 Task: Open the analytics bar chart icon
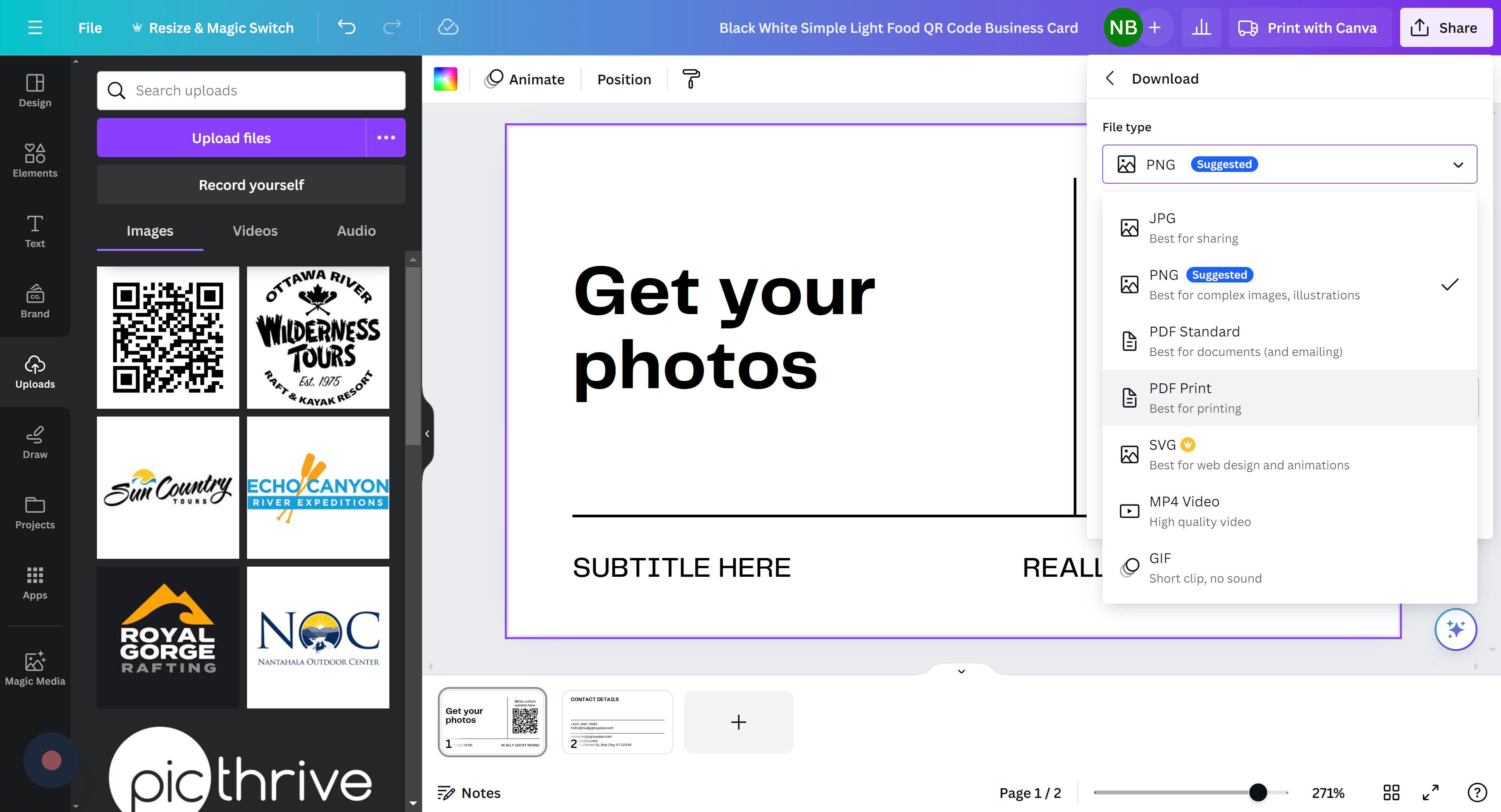click(1201, 27)
